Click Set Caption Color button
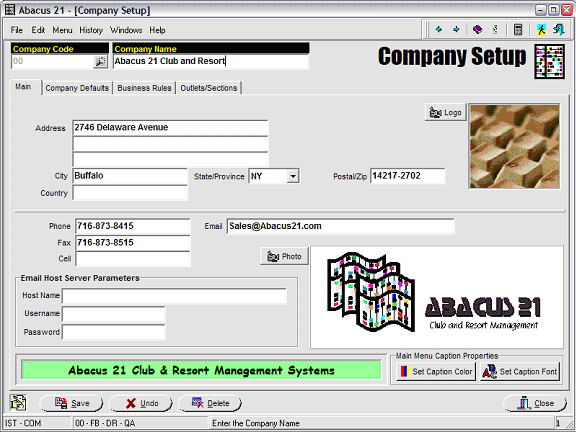576x432 pixels. [x=436, y=371]
